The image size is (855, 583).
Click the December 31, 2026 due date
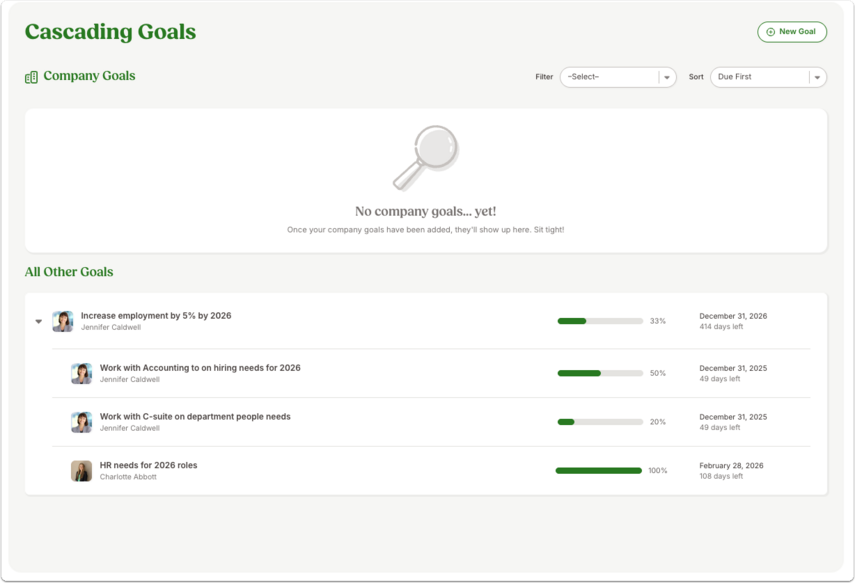[733, 316]
